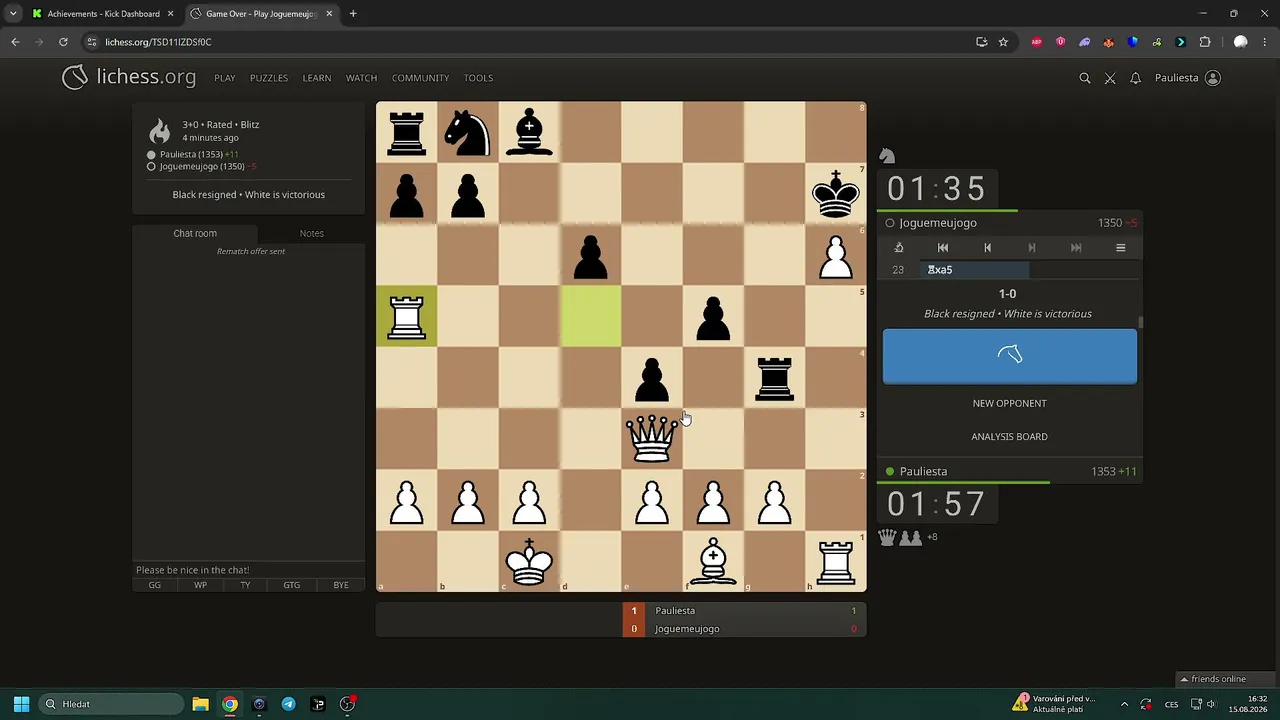Screen dimensions: 1280x720
Task: Jump to last move
Action: coord(1076,248)
